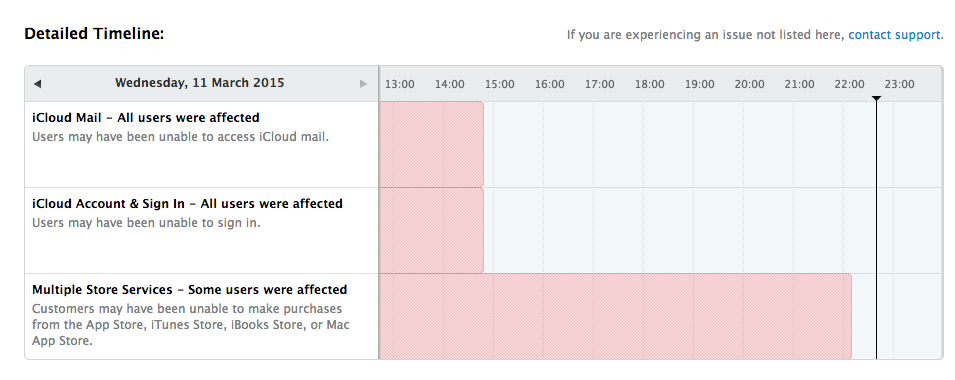Click the Wednesday, 11 March 2015 date heading
The width and height of the screenshot is (955, 380).
coord(200,83)
